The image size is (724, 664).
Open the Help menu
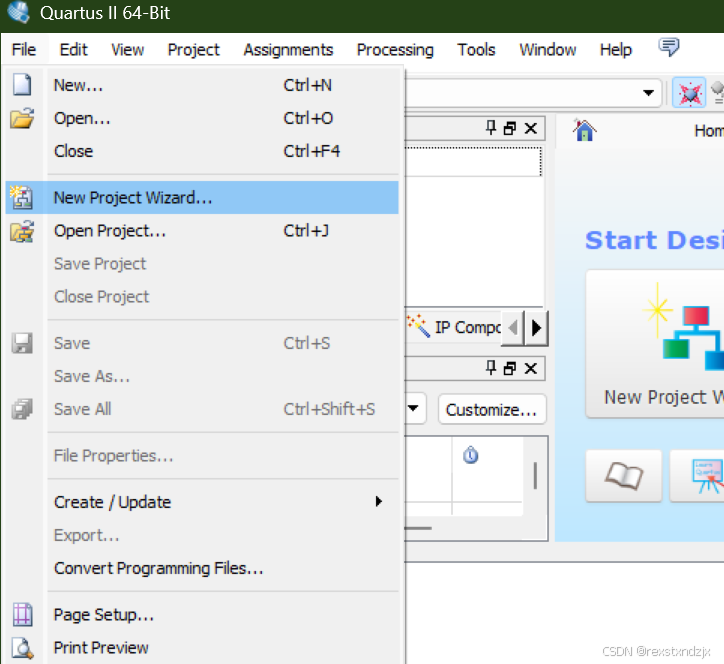pos(615,49)
